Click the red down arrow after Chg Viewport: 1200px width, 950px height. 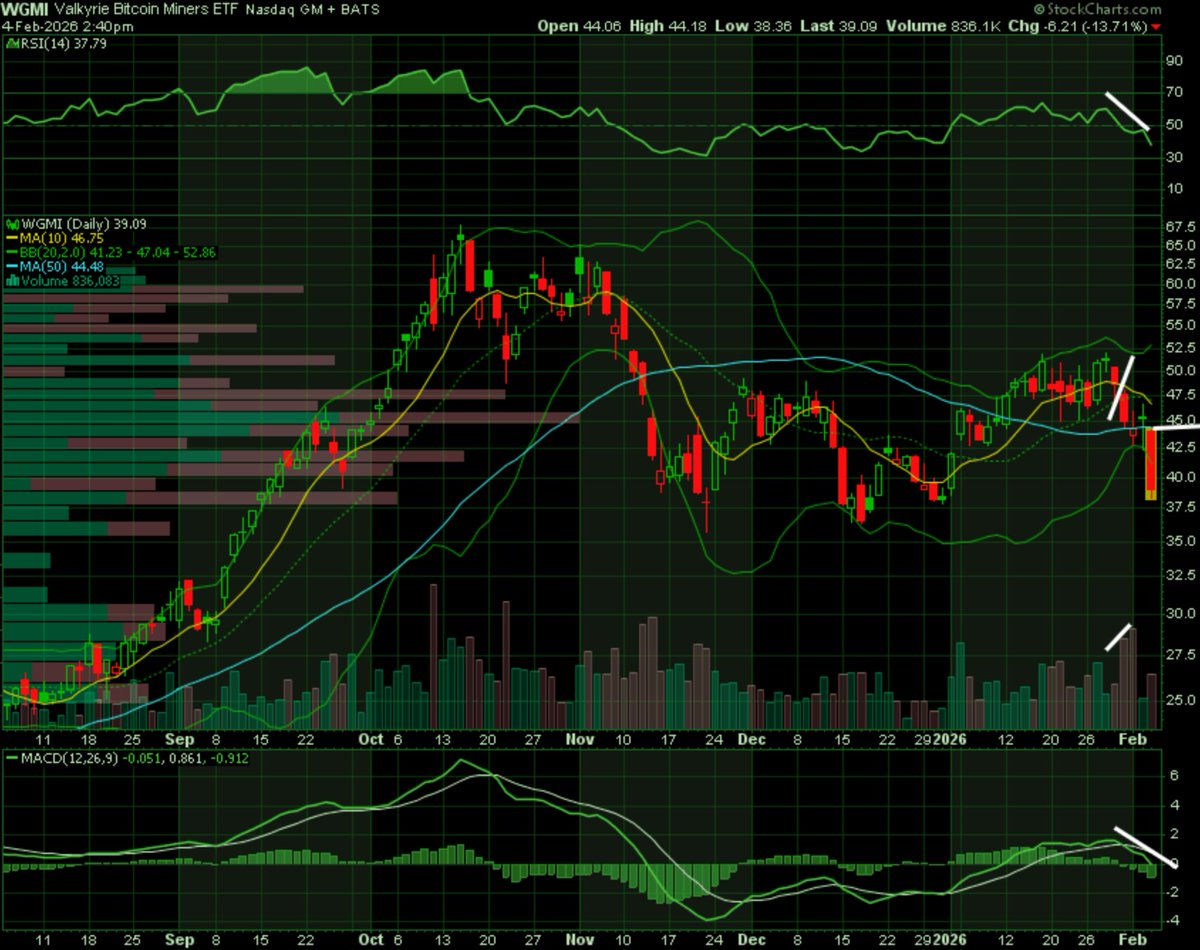(x=1157, y=27)
